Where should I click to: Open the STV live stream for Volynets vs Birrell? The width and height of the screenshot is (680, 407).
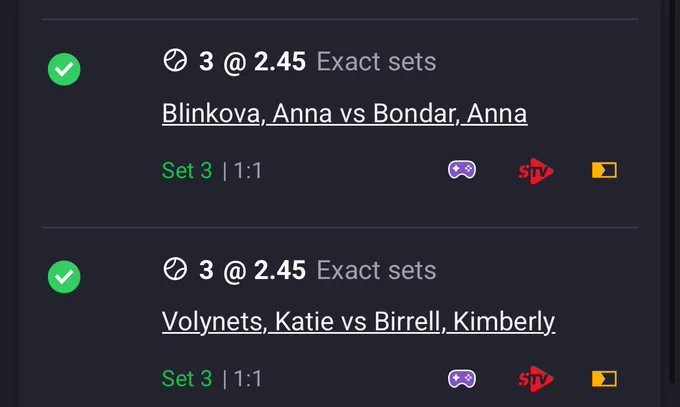(x=536, y=379)
